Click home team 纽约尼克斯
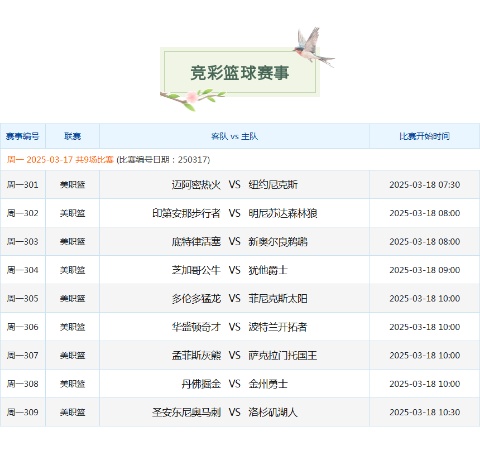Viewport: 480px width, 451px height. pyautogui.click(x=273, y=185)
